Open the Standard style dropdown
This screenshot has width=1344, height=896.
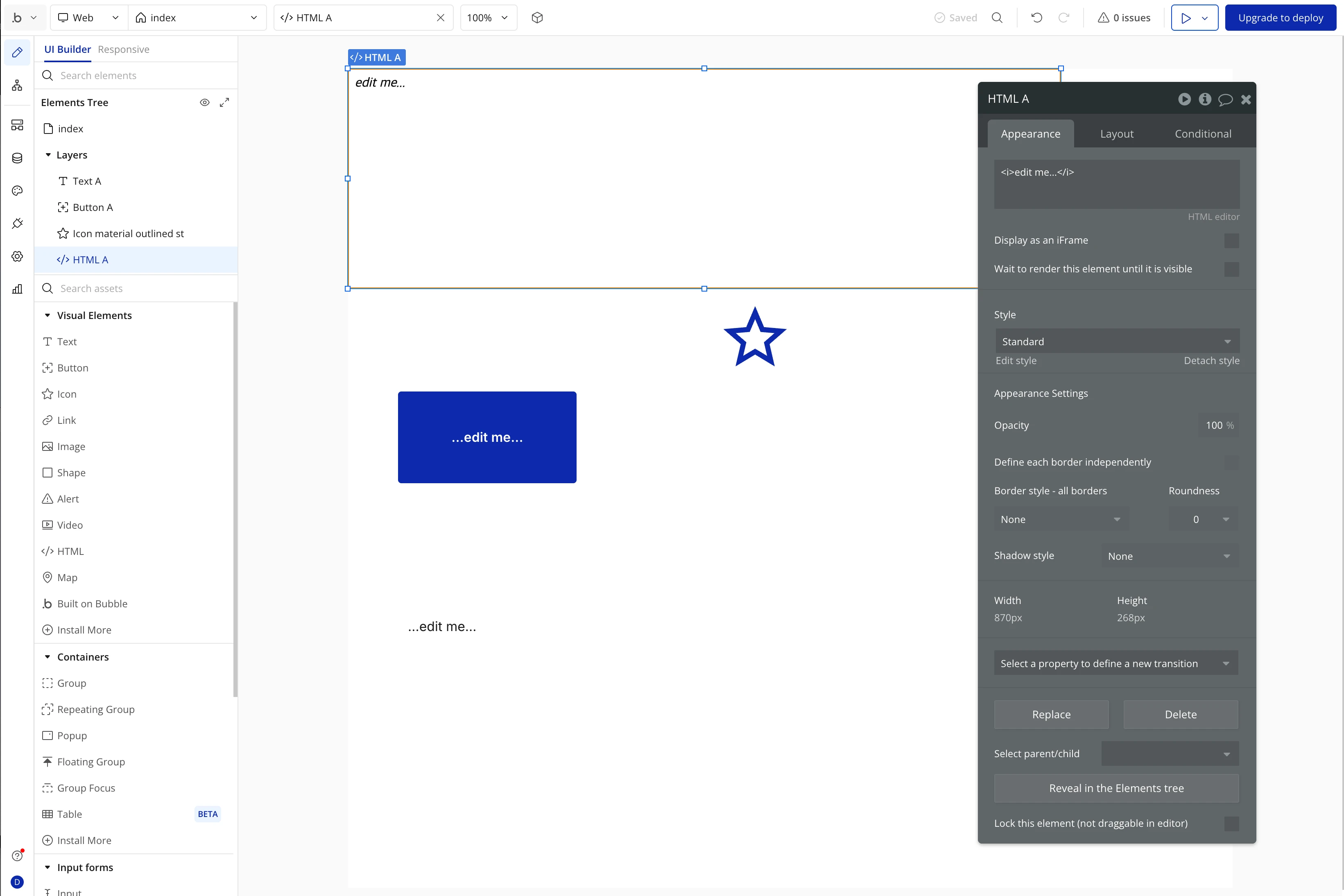coord(1117,341)
